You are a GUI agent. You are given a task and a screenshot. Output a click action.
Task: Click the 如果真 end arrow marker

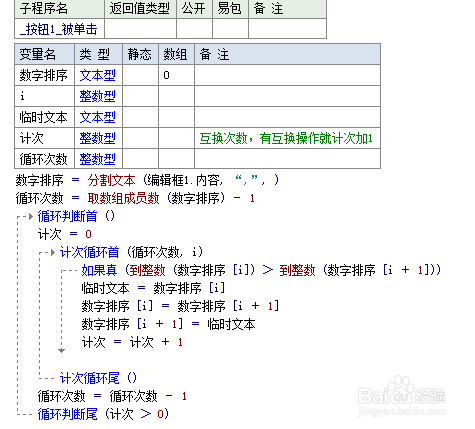click(x=61, y=350)
